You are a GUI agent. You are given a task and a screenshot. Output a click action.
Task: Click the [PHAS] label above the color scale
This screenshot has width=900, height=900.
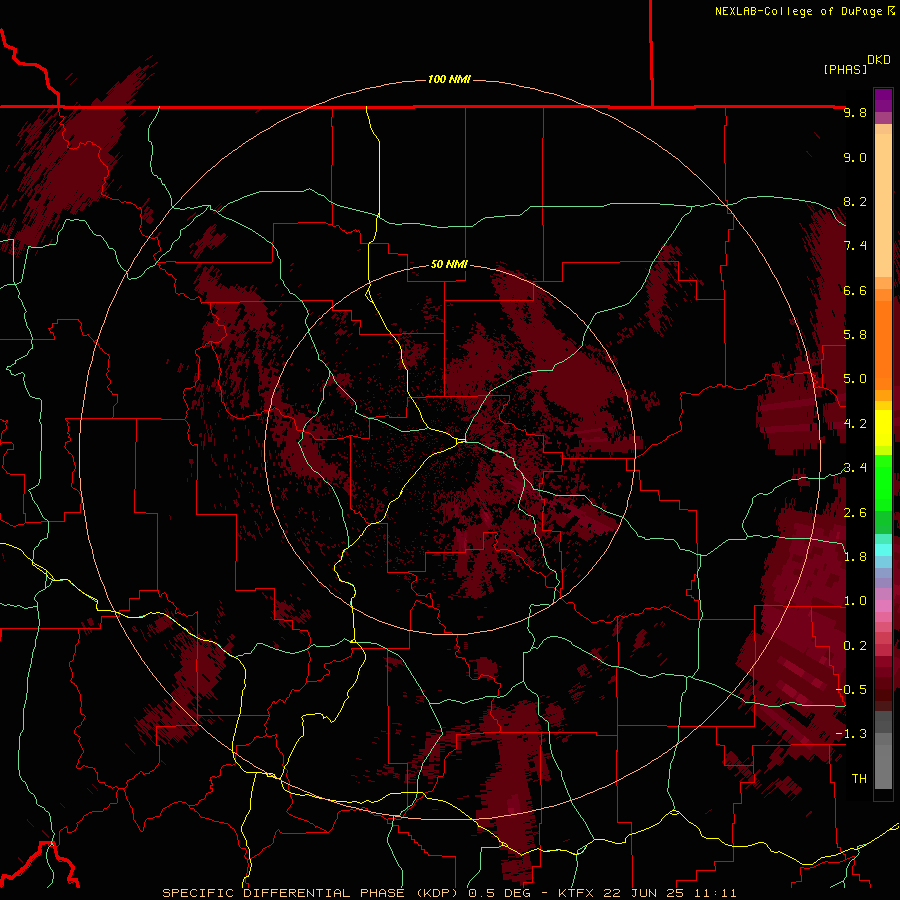pyautogui.click(x=845, y=69)
